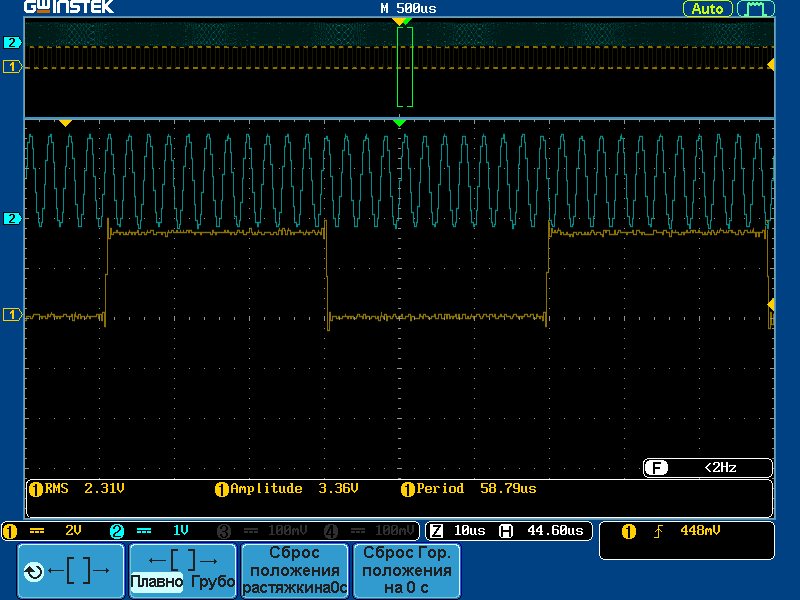The height and width of the screenshot is (600, 800).
Task: Select Грубо coarse adjustment option
Action: pos(211,582)
